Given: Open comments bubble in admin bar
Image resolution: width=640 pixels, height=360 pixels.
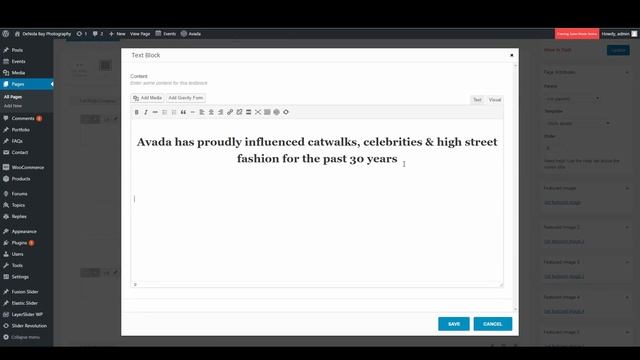Looking at the screenshot, I should tap(98, 34).
